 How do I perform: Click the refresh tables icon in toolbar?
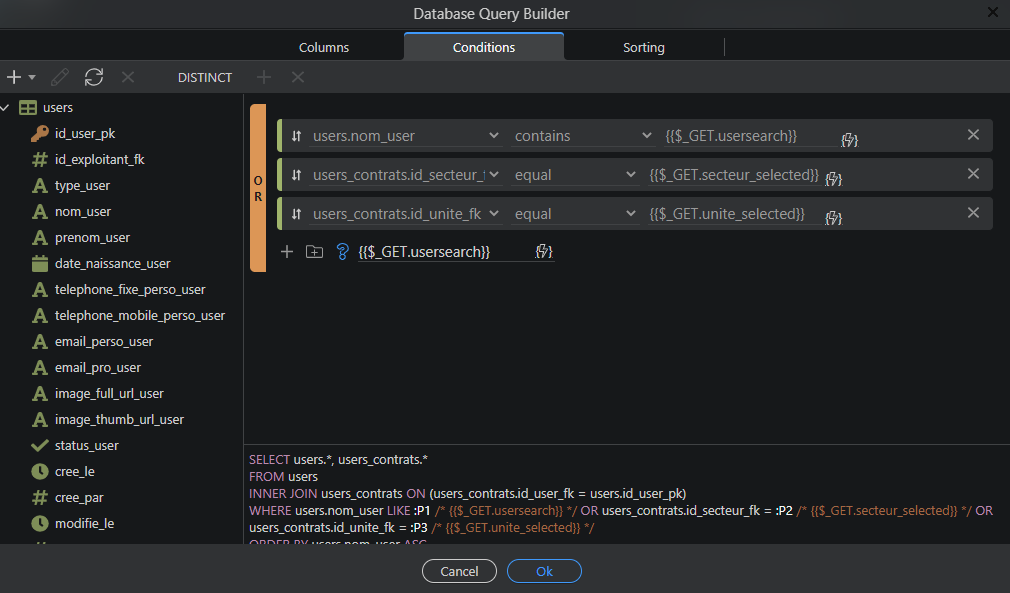(x=94, y=77)
